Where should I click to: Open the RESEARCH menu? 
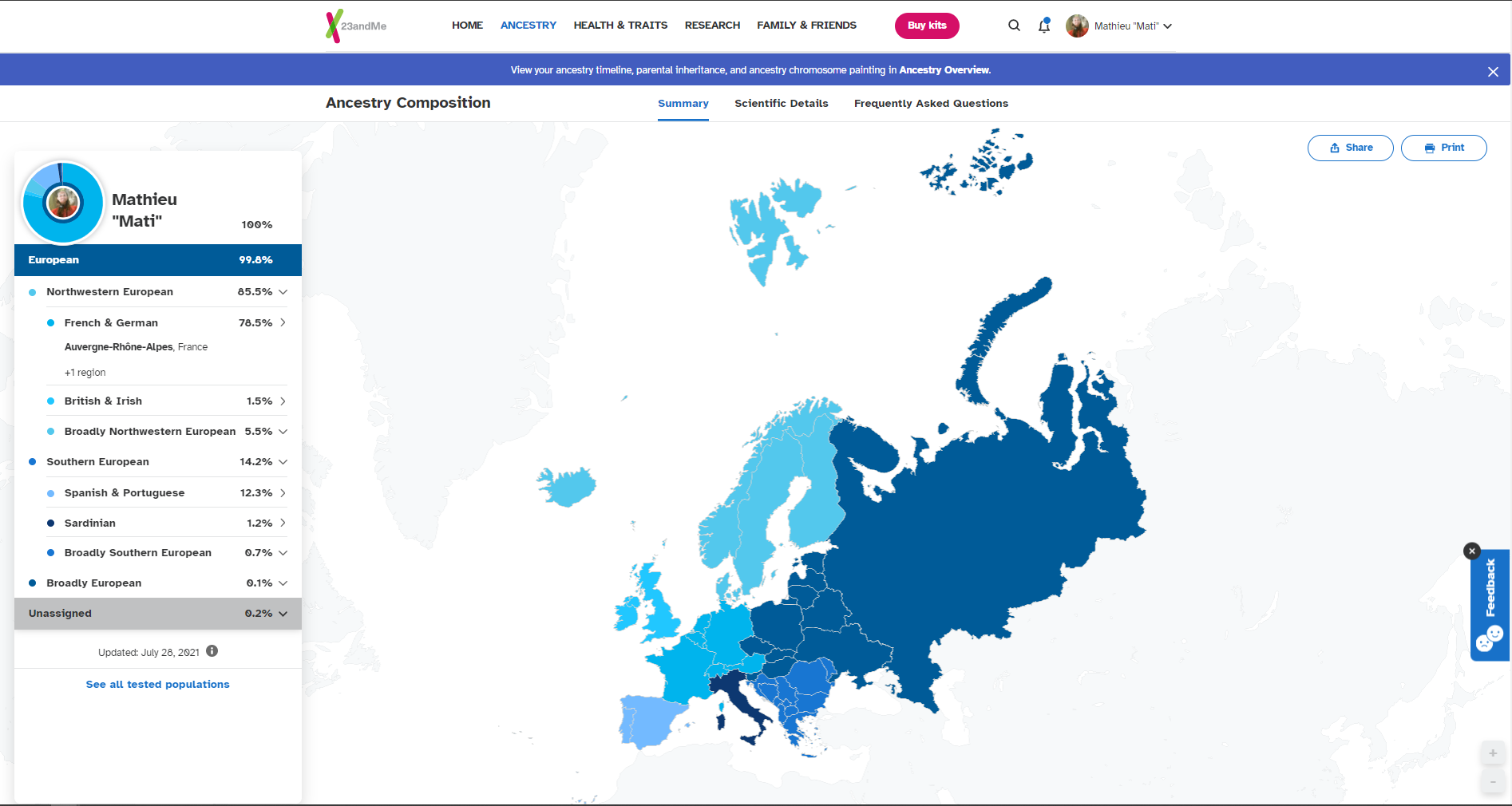[x=712, y=26]
